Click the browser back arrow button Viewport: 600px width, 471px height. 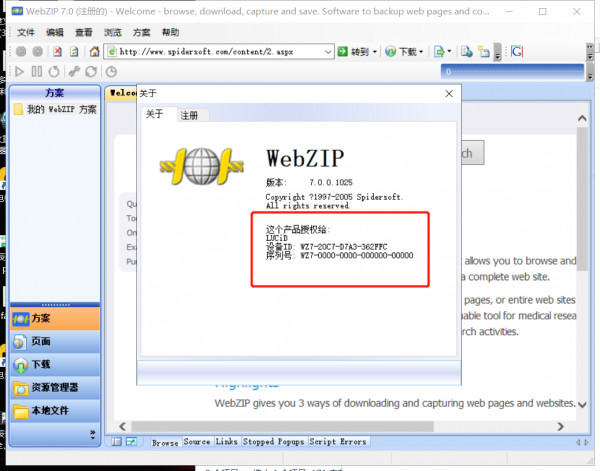click(21, 51)
